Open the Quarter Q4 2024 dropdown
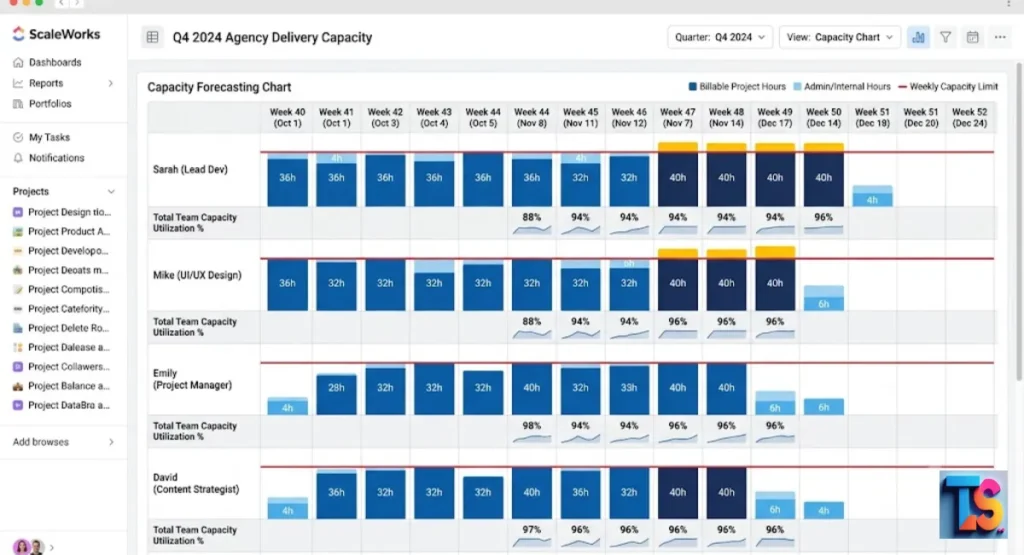Image resolution: width=1024 pixels, height=555 pixels. coord(720,37)
